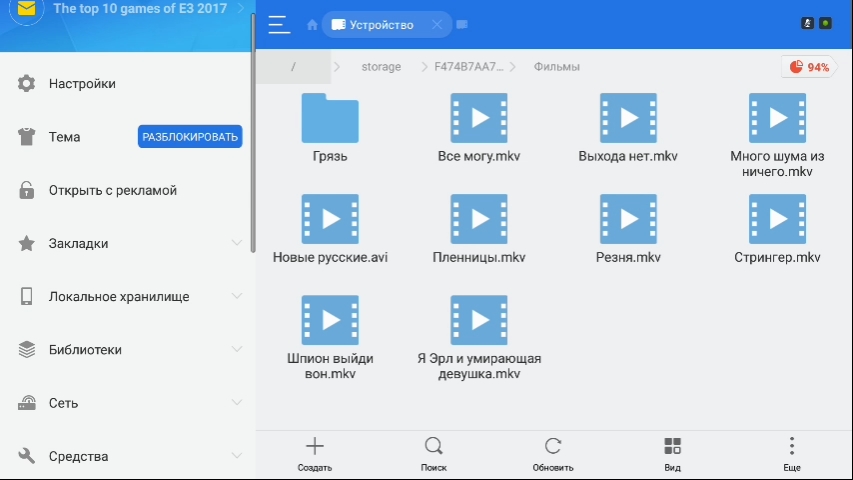Open the 94% storage usage indicator
The height and width of the screenshot is (480, 853).
(809, 67)
